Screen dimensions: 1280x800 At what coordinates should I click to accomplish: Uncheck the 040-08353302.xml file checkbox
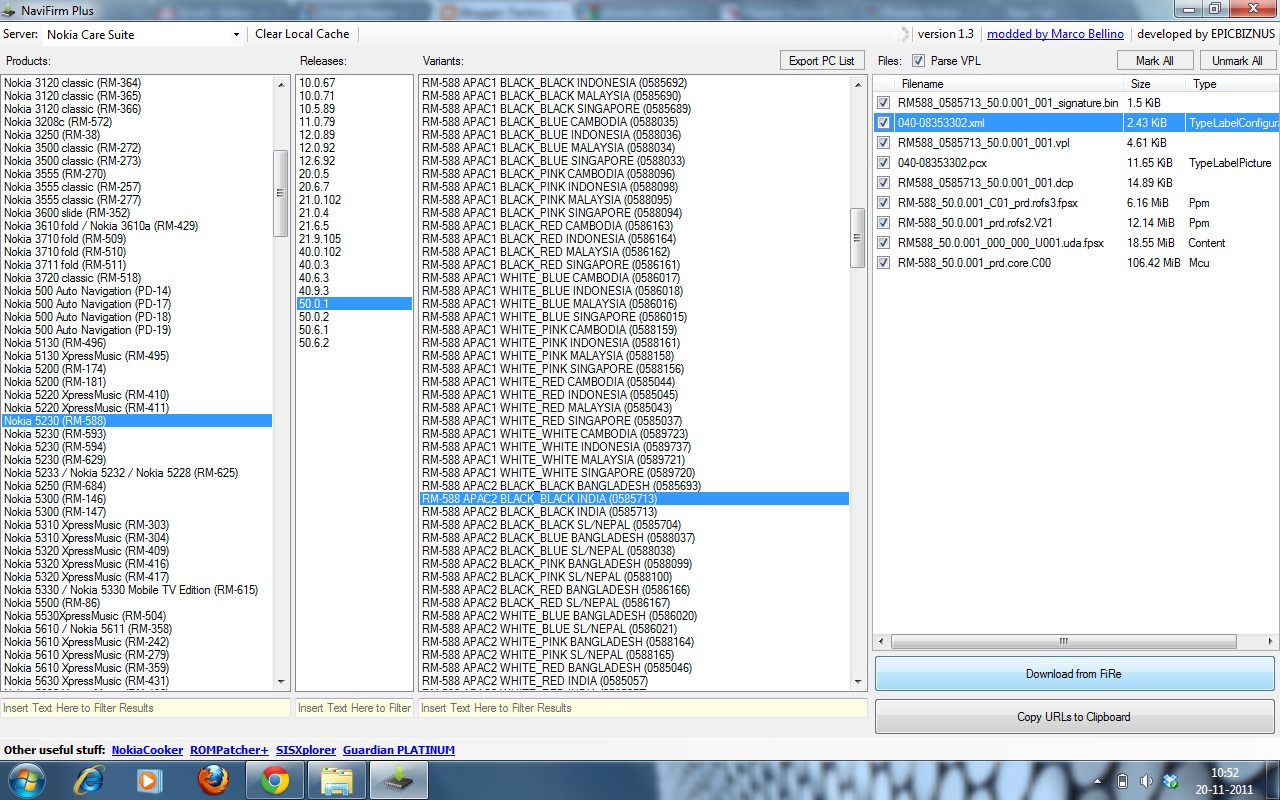[x=883, y=123]
